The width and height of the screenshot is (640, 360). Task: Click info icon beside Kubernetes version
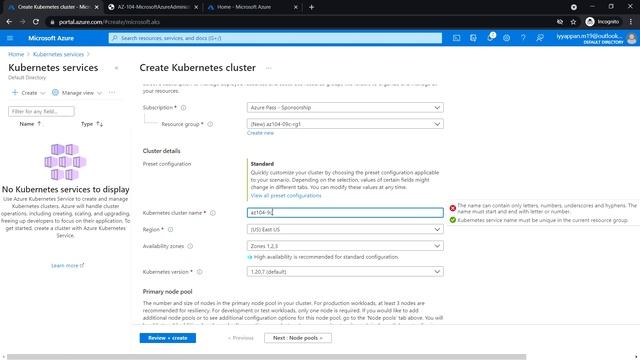(x=200, y=272)
